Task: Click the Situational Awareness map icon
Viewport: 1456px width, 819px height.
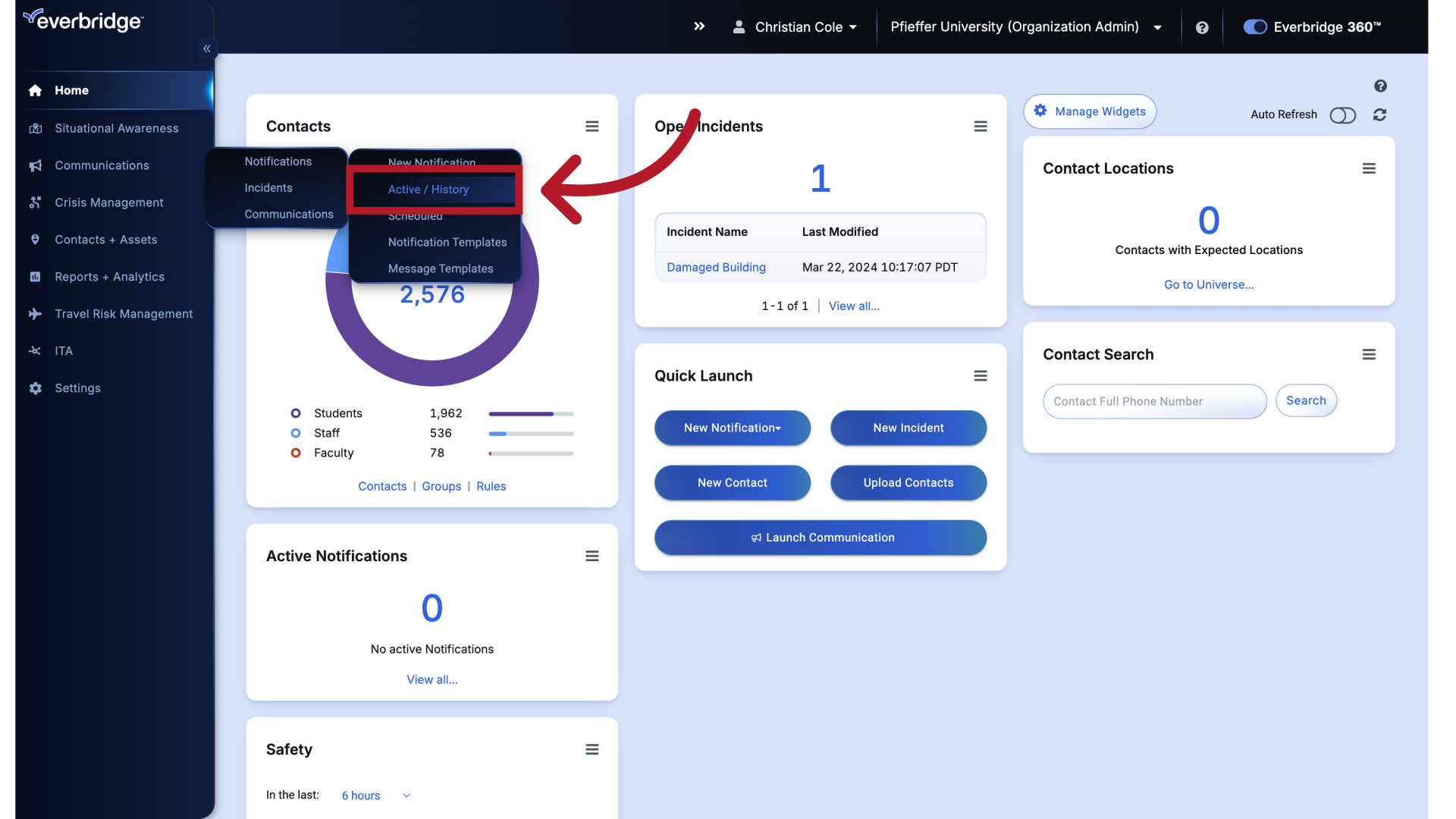Action: 35,128
